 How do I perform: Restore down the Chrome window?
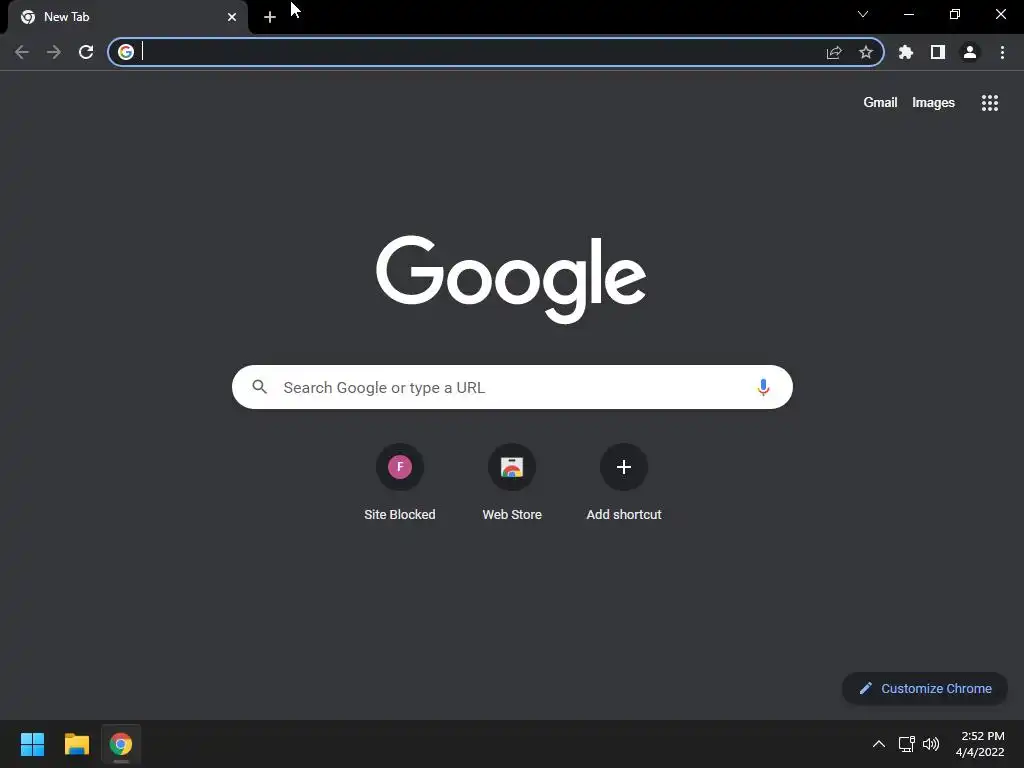click(x=955, y=14)
